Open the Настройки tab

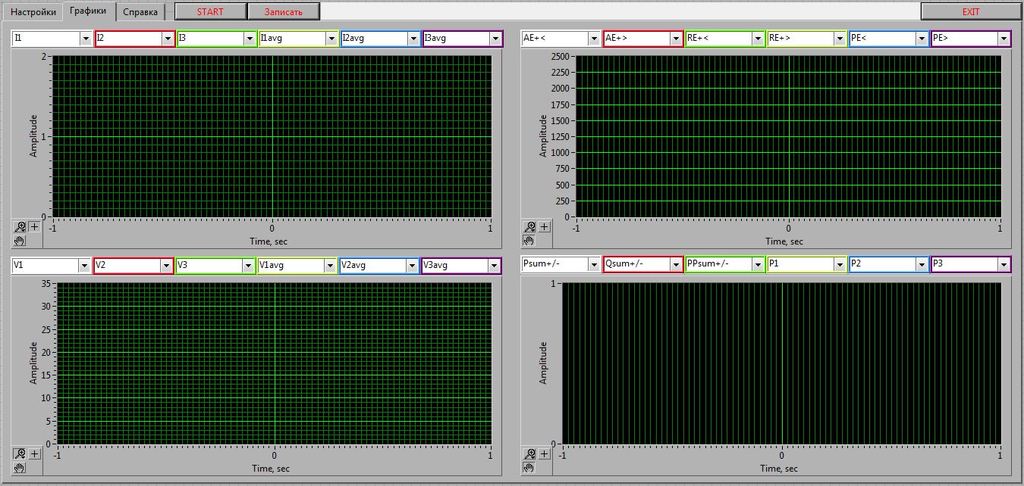coord(33,12)
